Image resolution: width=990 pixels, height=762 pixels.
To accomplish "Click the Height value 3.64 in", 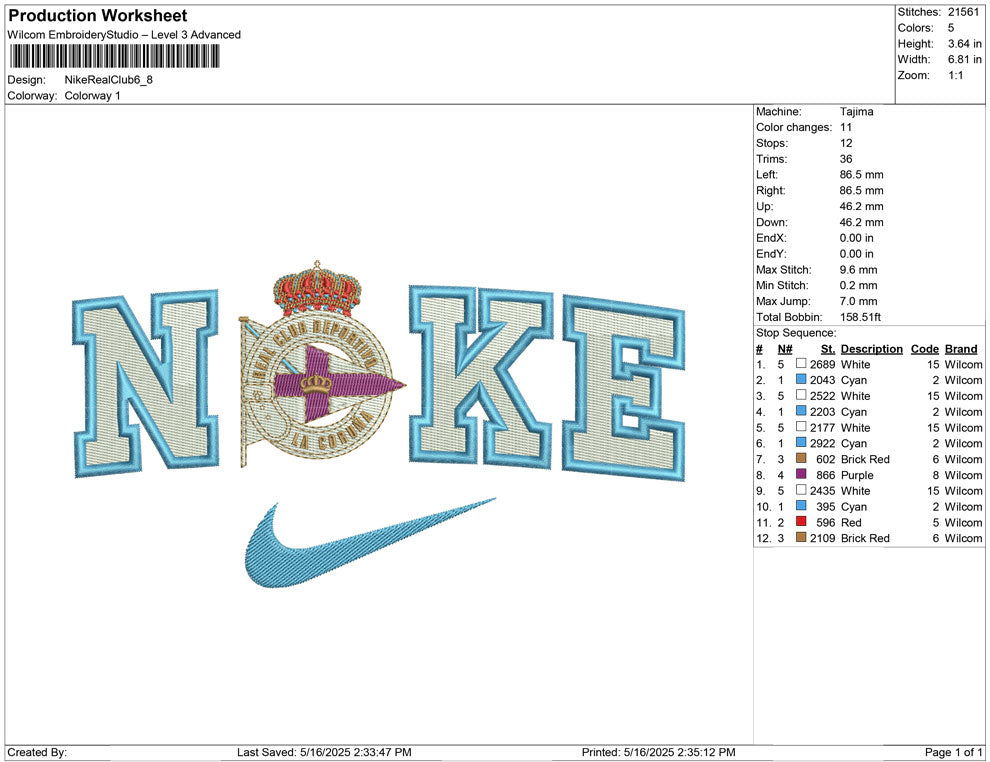I will (x=965, y=44).
